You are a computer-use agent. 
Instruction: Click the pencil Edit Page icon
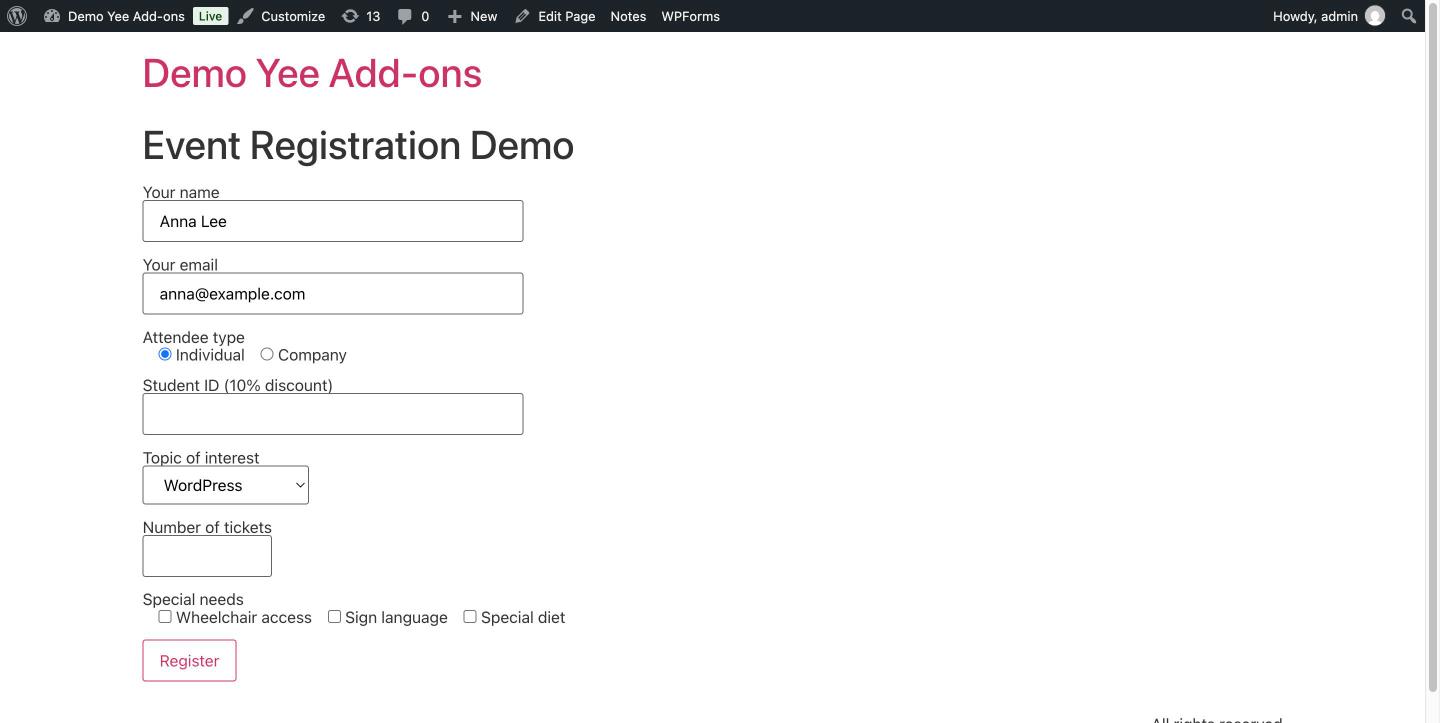522,16
